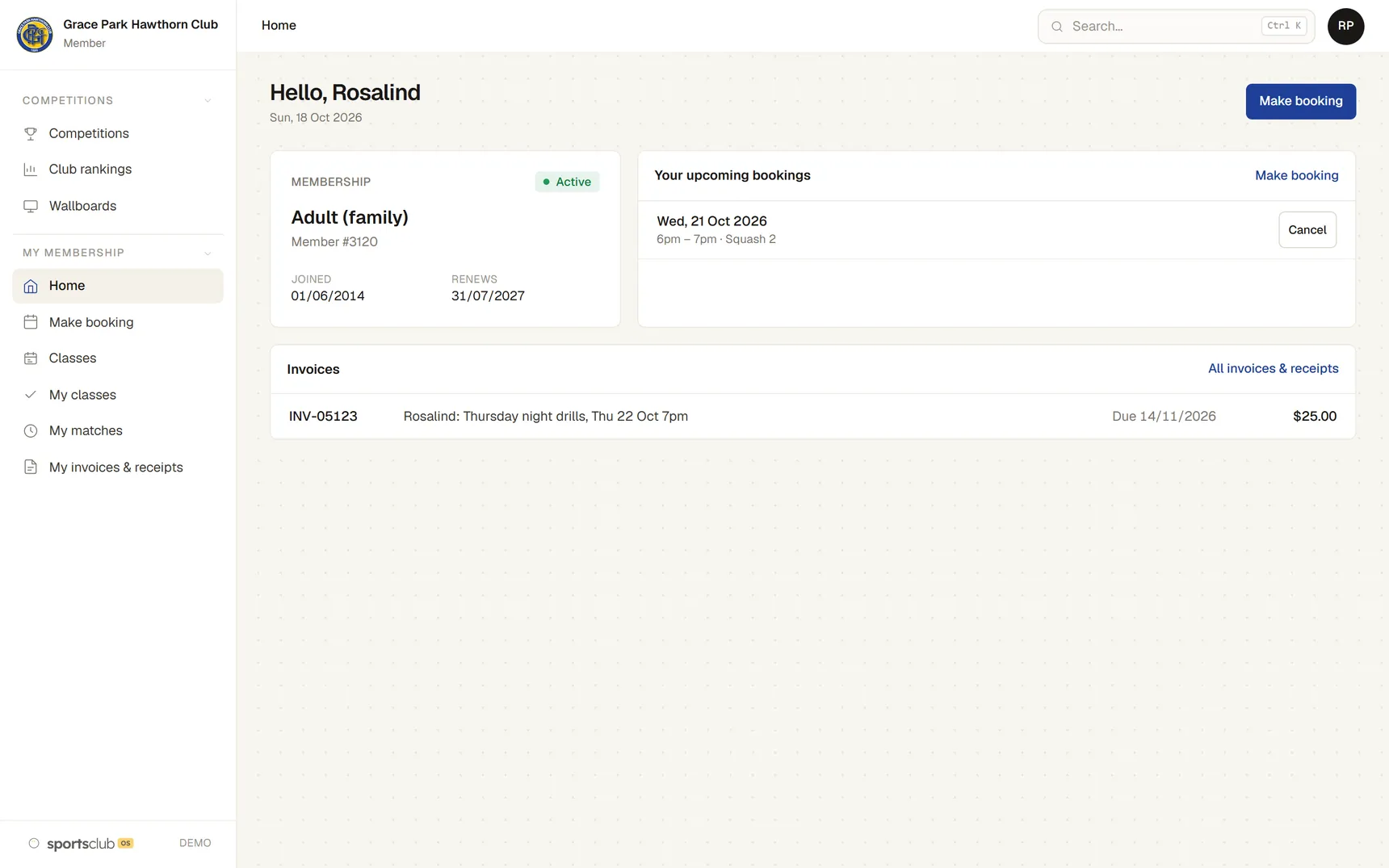Click the Search input field
Image resolution: width=1389 pixels, height=868 pixels.
1176,27
